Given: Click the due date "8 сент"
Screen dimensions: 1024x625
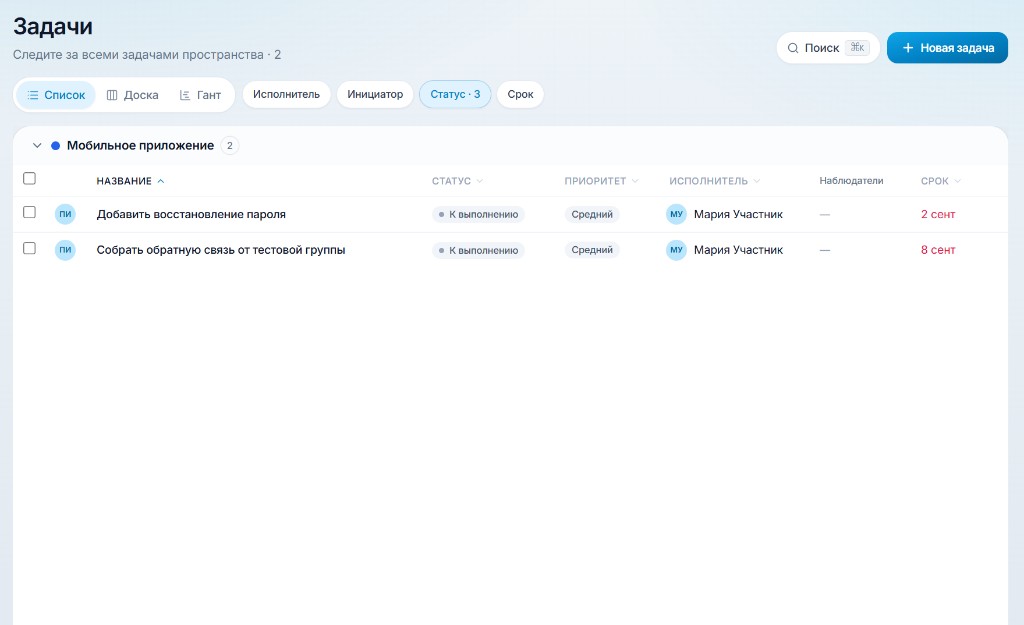Looking at the screenshot, I should (938, 249).
